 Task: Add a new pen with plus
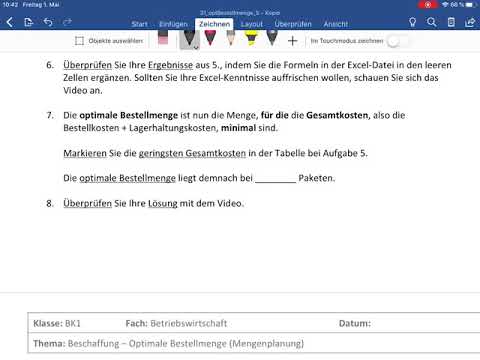292,41
